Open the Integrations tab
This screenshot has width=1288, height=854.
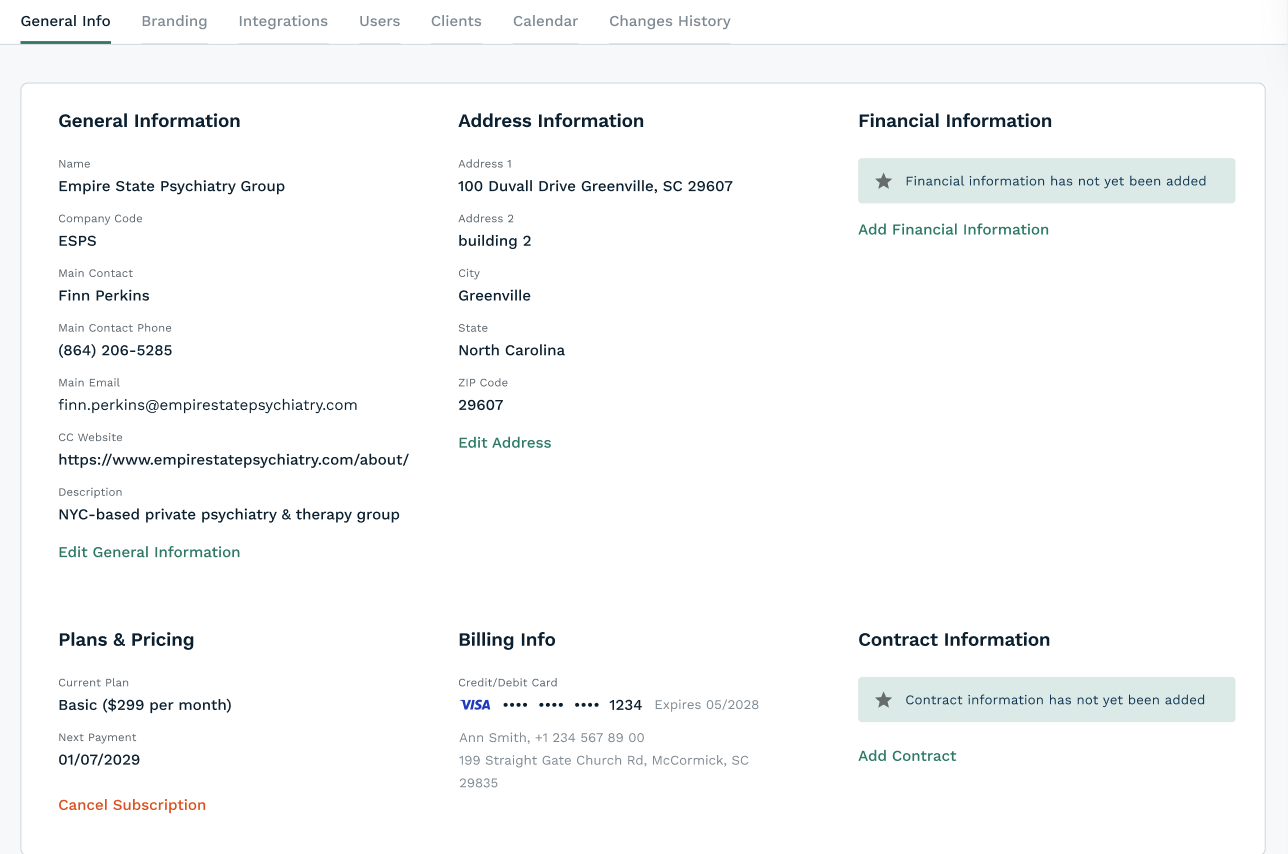283,21
